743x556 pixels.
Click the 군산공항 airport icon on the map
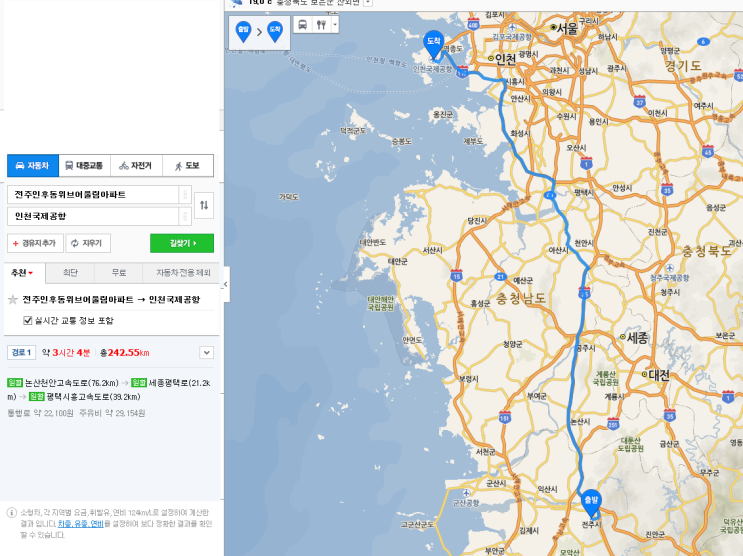(x=466, y=493)
